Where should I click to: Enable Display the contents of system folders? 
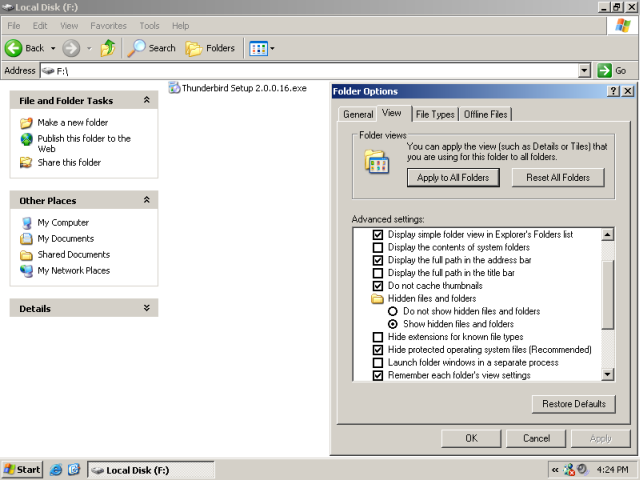click(x=378, y=247)
